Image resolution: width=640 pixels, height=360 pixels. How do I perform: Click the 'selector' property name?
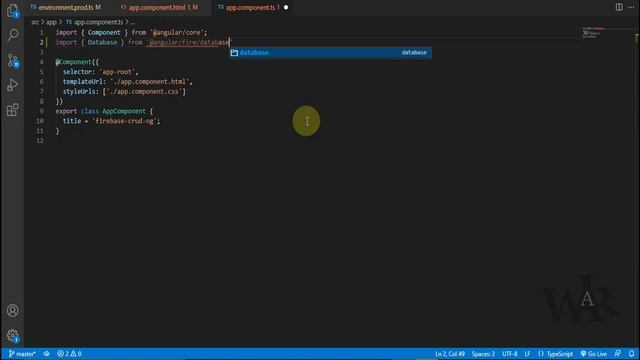click(77, 72)
